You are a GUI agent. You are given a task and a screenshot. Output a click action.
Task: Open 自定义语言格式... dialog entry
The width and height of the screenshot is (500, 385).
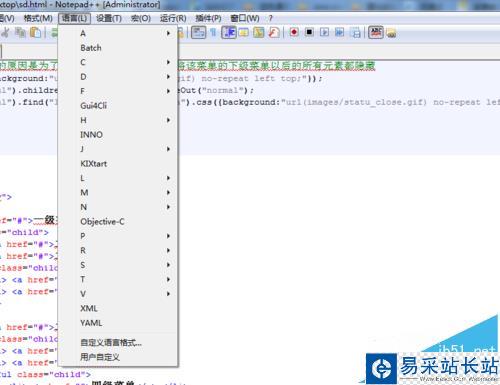pyautogui.click(x=118, y=342)
